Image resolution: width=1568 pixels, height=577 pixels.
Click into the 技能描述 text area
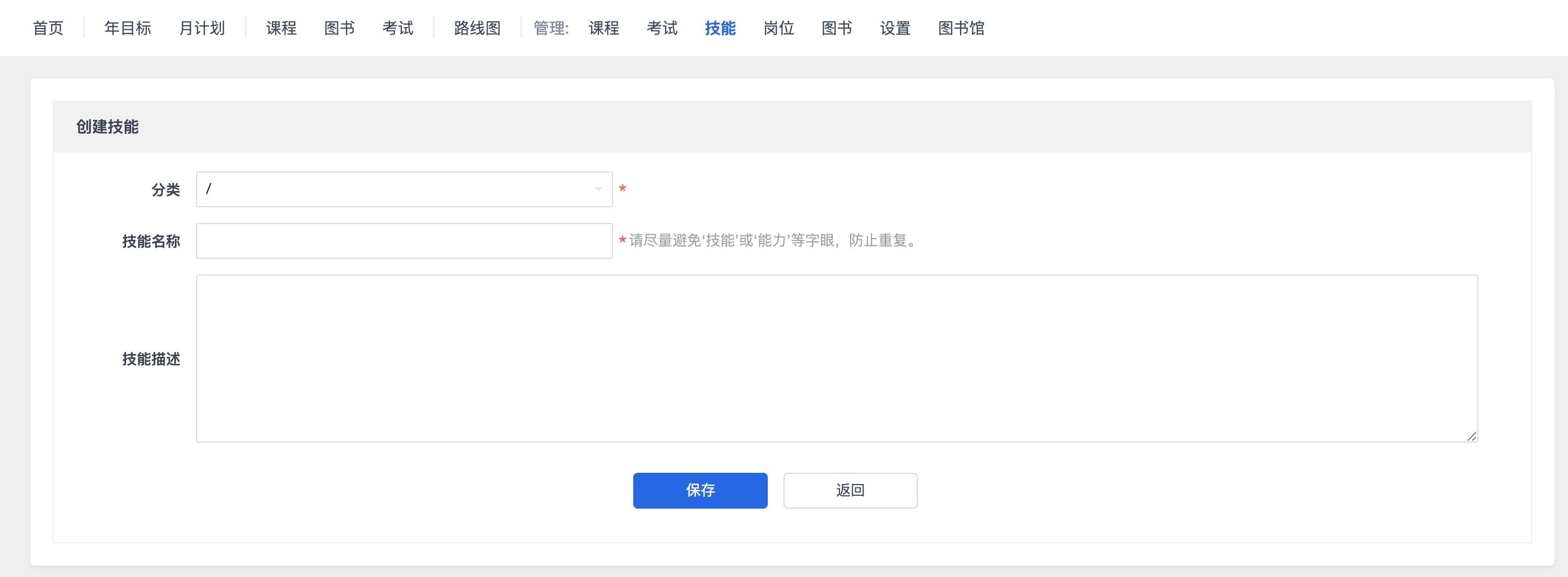(x=837, y=359)
